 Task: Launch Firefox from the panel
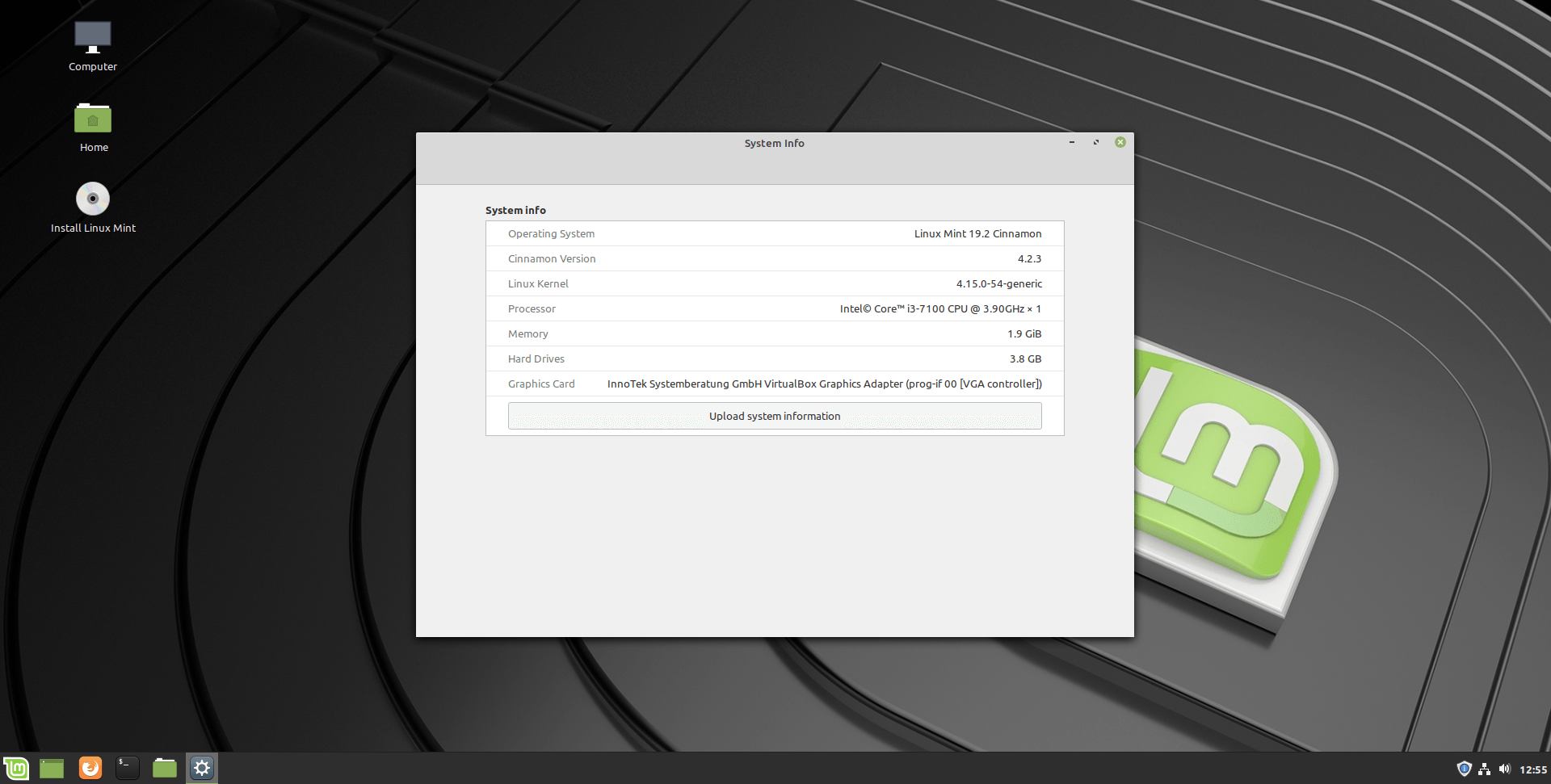(x=90, y=768)
